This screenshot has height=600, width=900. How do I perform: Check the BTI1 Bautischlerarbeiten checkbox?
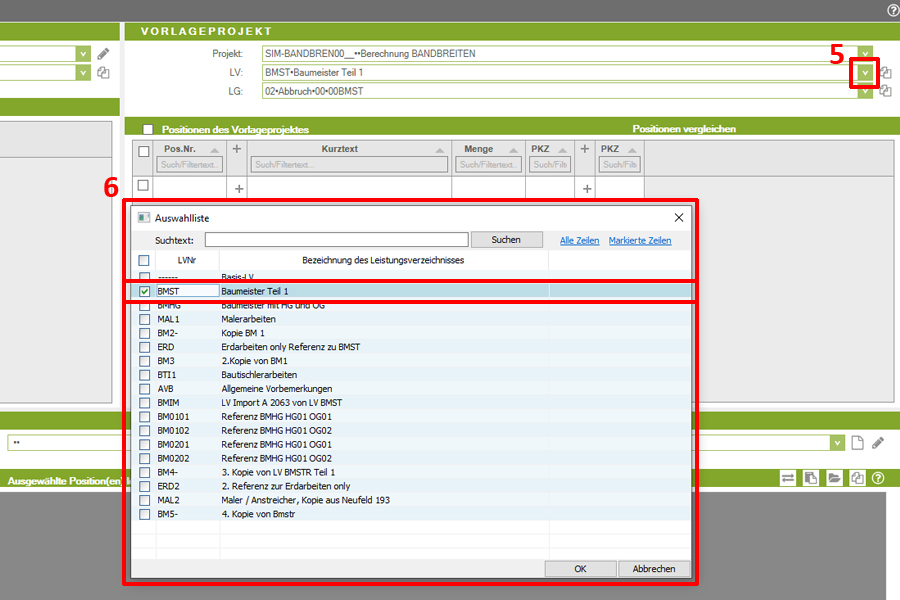[x=145, y=375]
